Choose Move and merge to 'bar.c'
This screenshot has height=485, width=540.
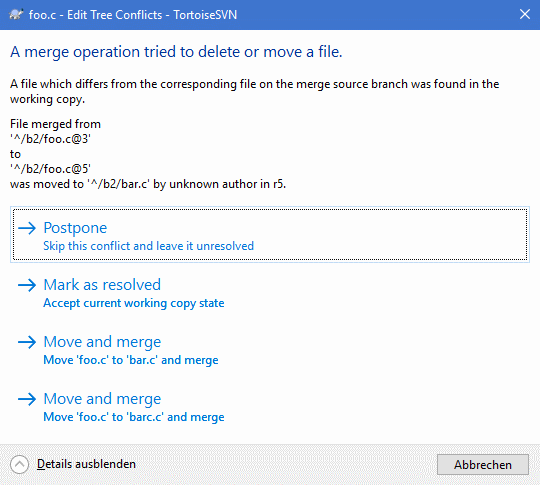point(270,349)
